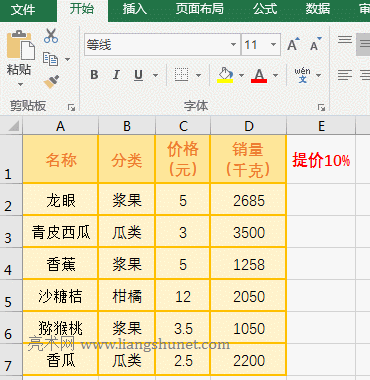Open the Copy dropdown arrow
Image resolution: width=370 pixels, height=380 pixels.
point(68,59)
